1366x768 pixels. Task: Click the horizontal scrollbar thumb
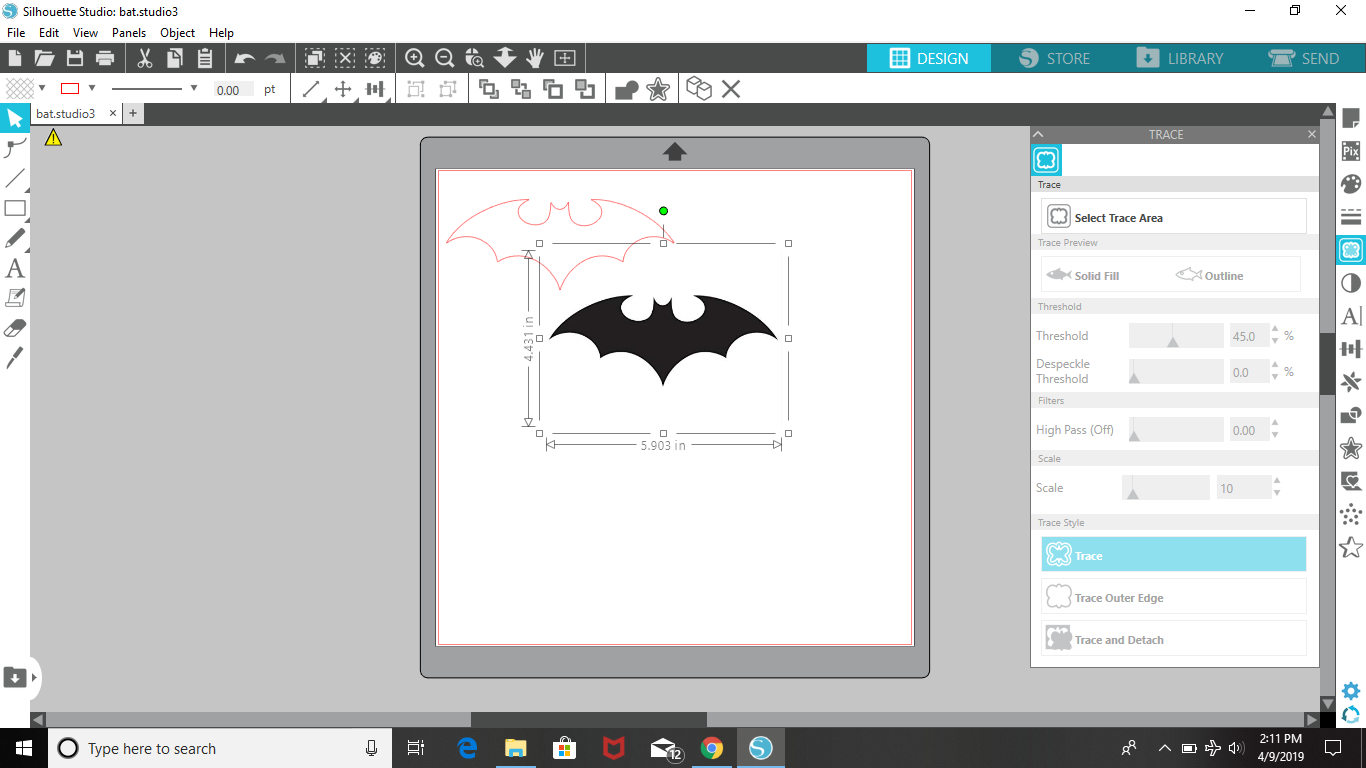click(x=588, y=719)
